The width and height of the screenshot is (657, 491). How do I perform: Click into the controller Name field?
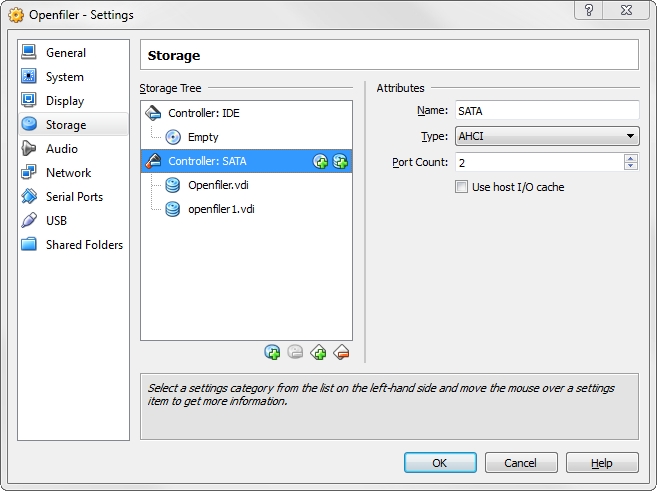pos(545,111)
